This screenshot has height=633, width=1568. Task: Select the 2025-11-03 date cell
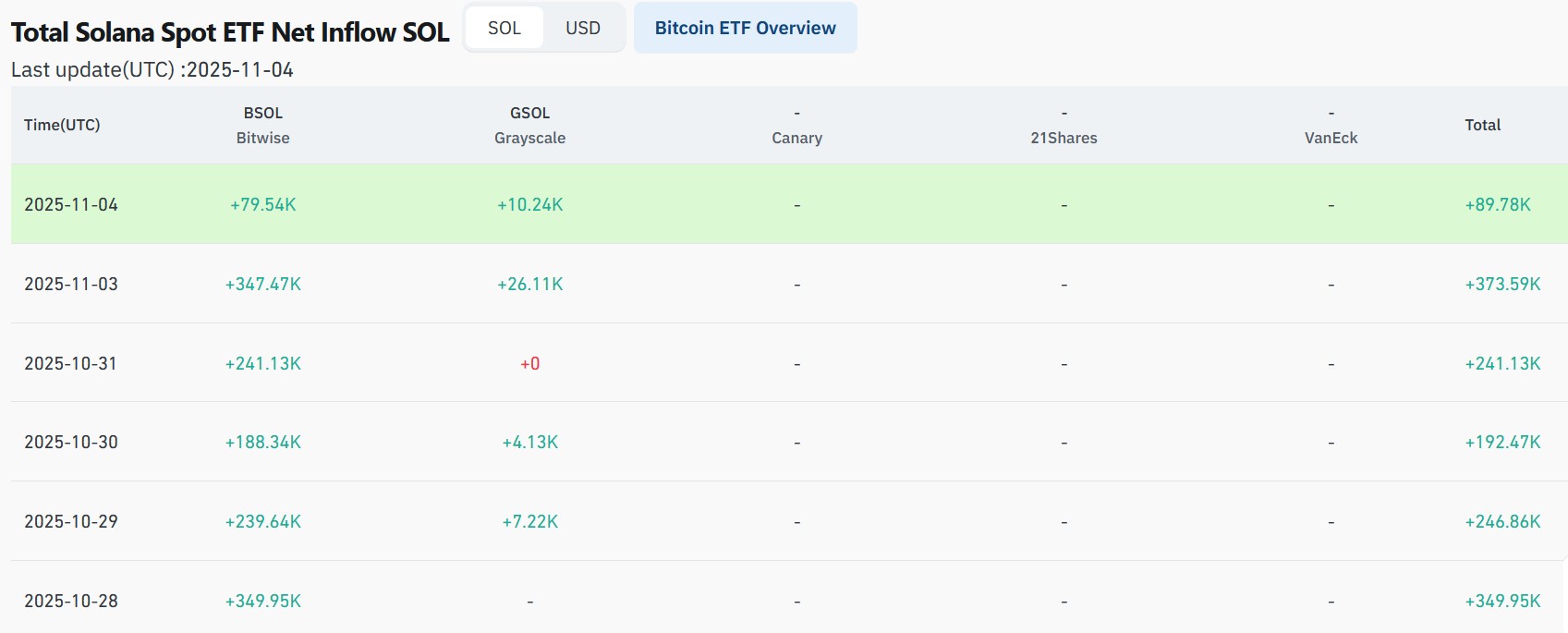[71, 284]
